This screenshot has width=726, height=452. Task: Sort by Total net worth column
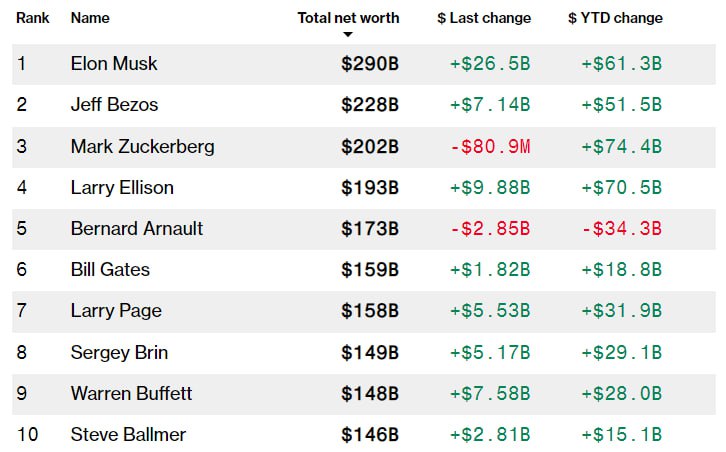click(348, 18)
